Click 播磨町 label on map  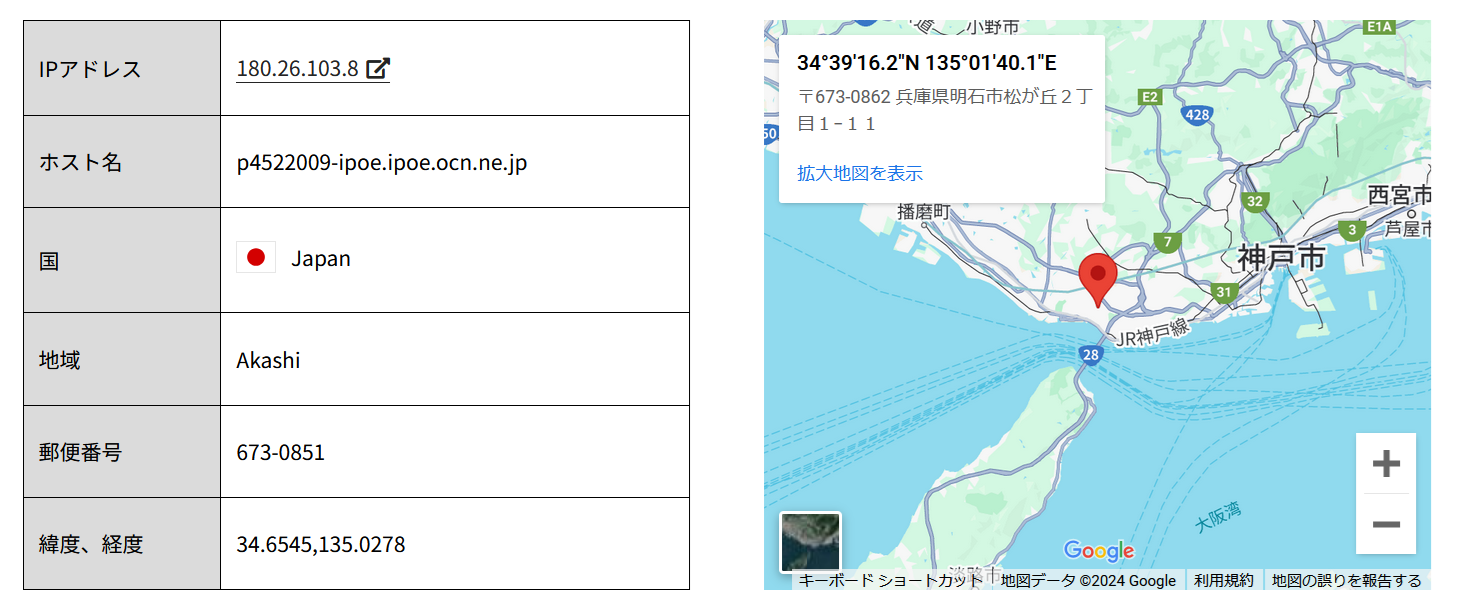pyautogui.click(x=923, y=211)
